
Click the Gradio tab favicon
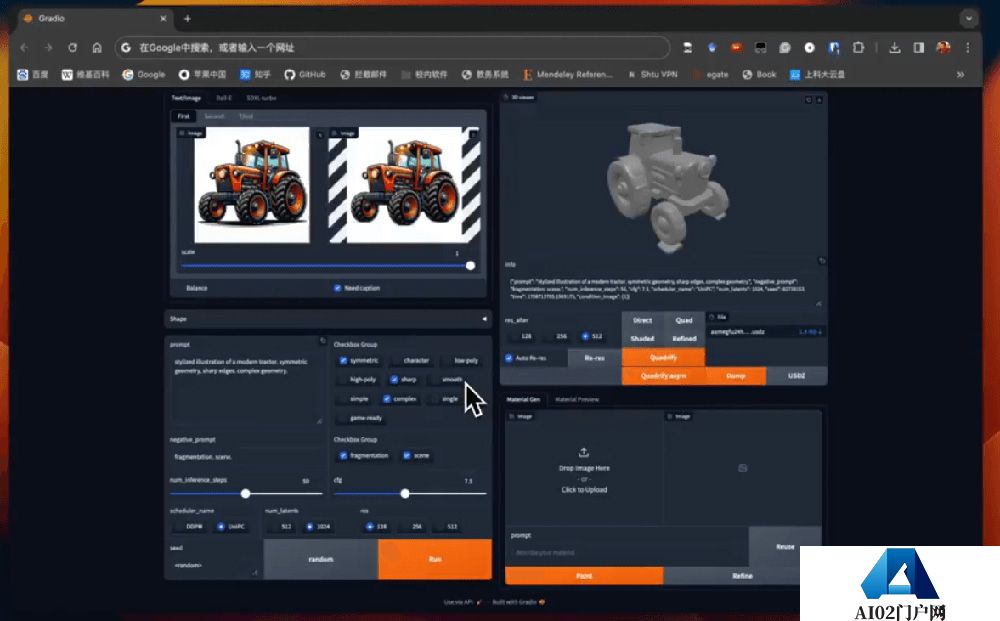click(28, 18)
